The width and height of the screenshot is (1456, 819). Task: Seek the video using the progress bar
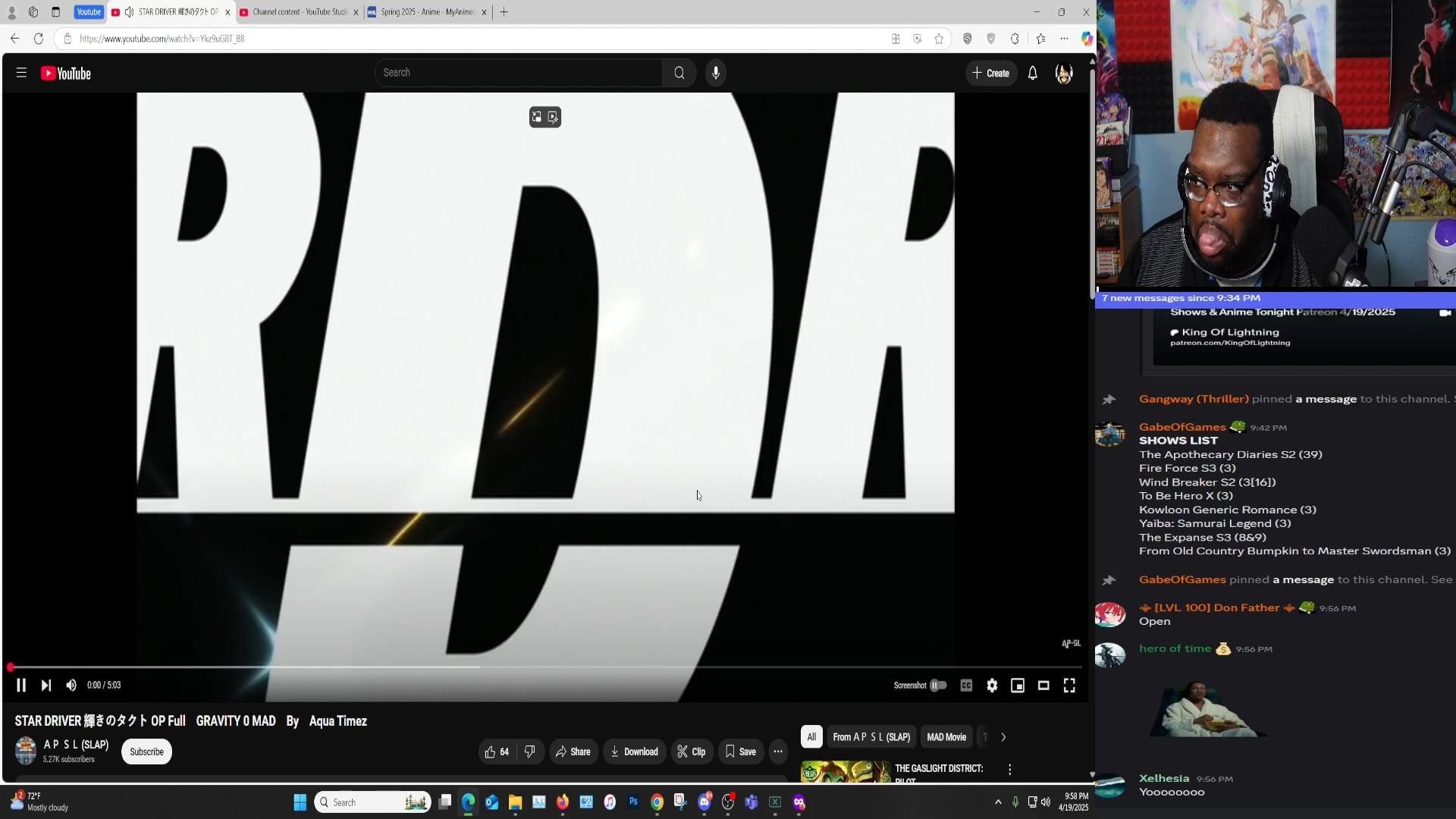tap(546, 667)
